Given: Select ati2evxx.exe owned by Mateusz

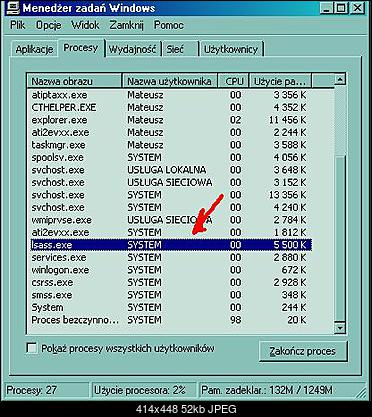Looking at the screenshot, I should [170, 132].
